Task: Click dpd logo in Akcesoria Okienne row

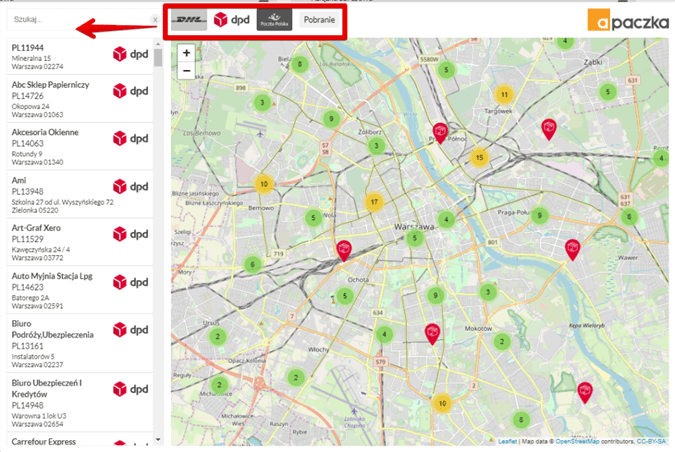Action: [130, 139]
